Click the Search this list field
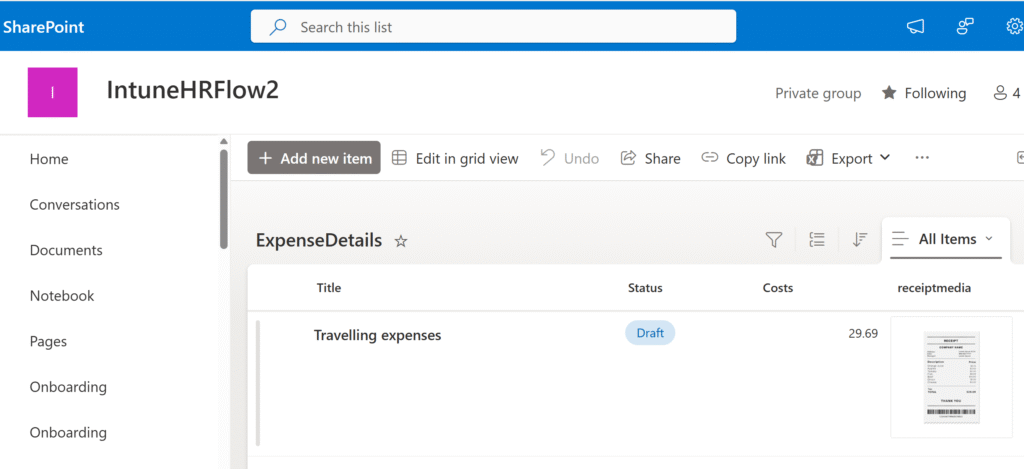Viewport: 1024px width, 469px height. (493, 27)
